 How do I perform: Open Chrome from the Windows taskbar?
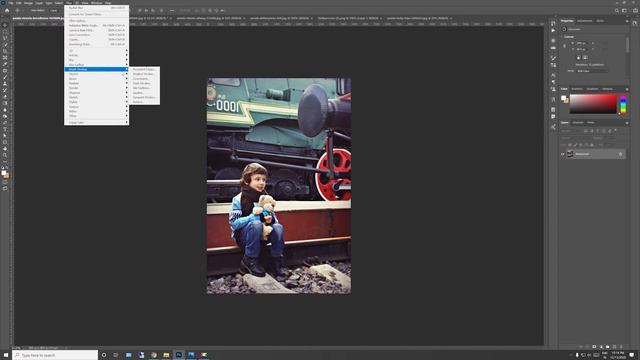[x=153, y=355]
